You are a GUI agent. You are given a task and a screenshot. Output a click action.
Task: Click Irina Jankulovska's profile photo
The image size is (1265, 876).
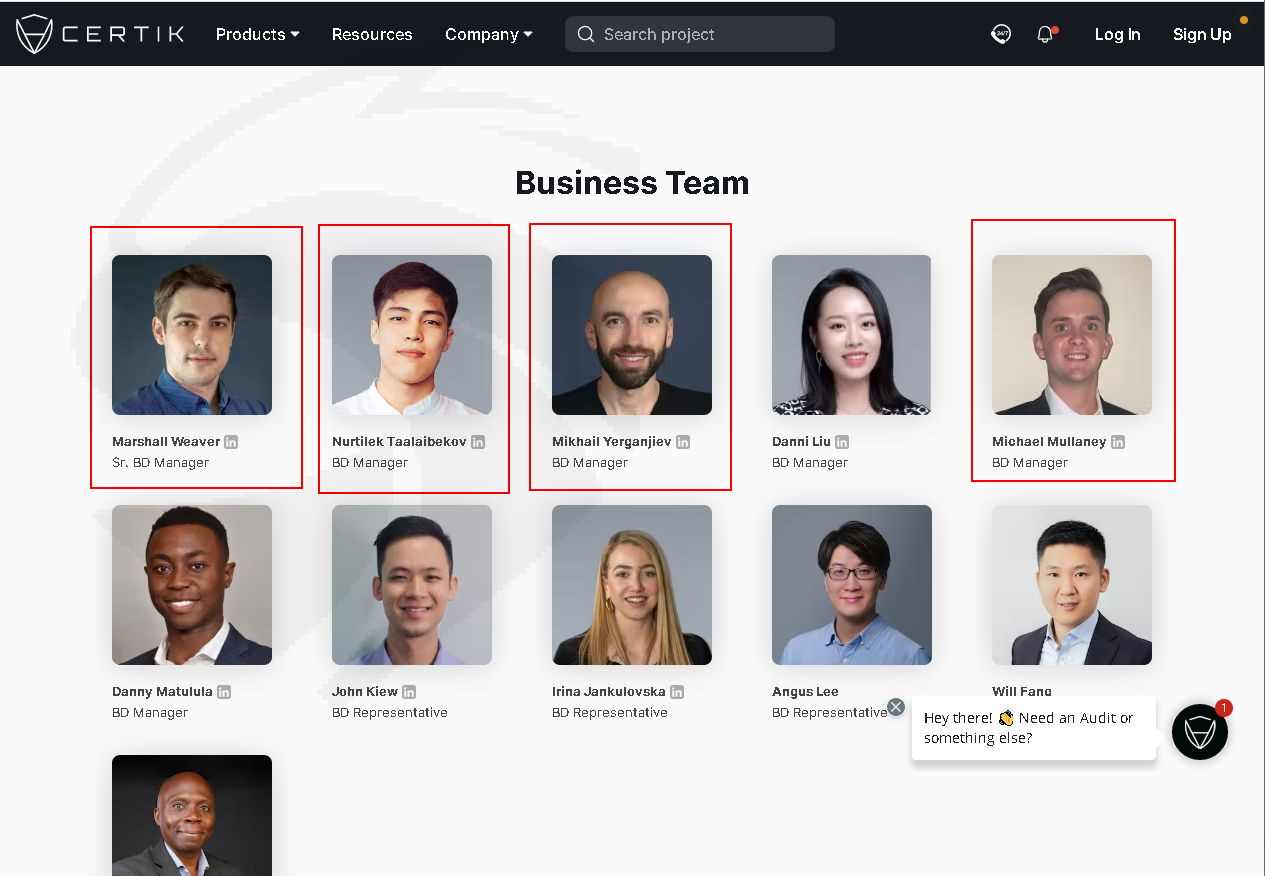632,585
